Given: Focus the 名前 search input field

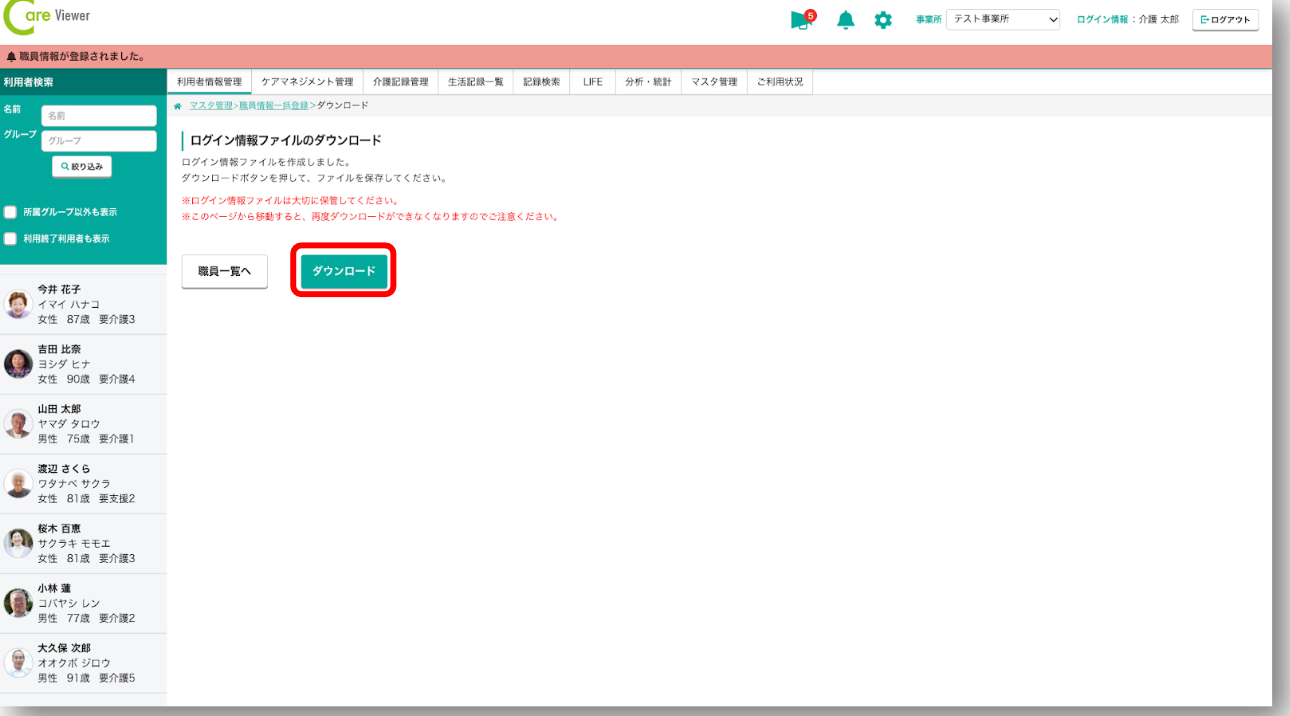Looking at the screenshot, I should [98, 116].
